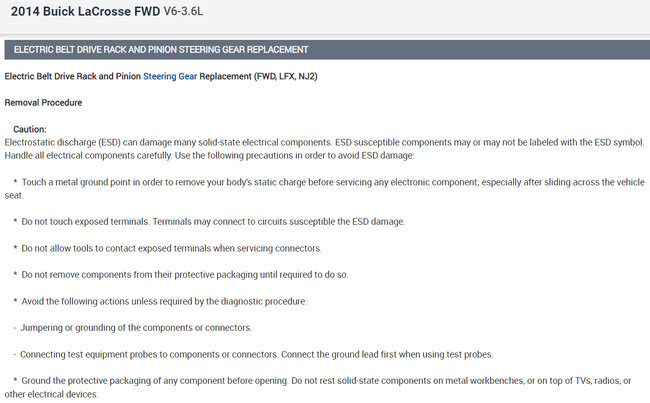Click the Removal Procedure heading

(43, 102)
